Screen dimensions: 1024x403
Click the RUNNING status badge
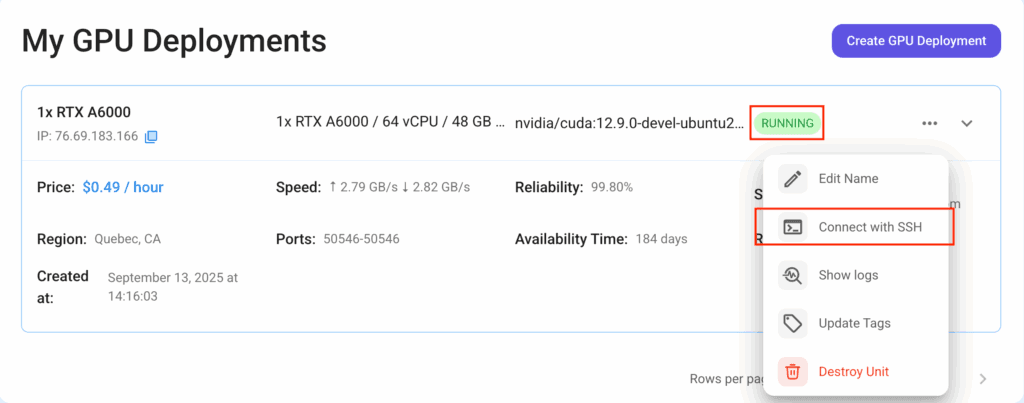788,123
